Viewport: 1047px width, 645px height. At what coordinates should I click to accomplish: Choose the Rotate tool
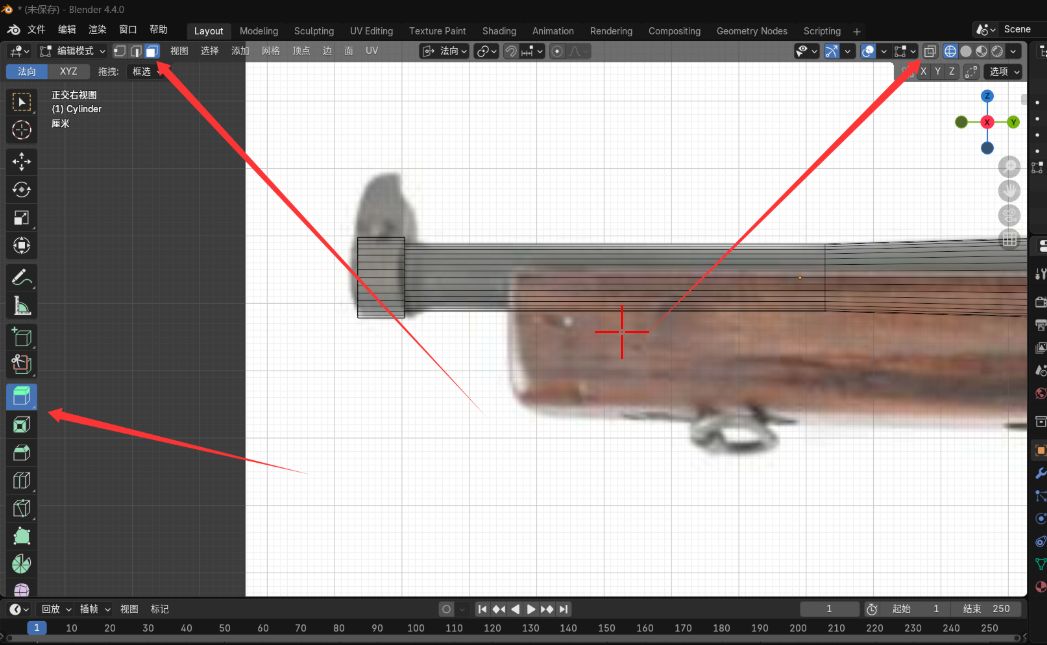coord(21,190)
